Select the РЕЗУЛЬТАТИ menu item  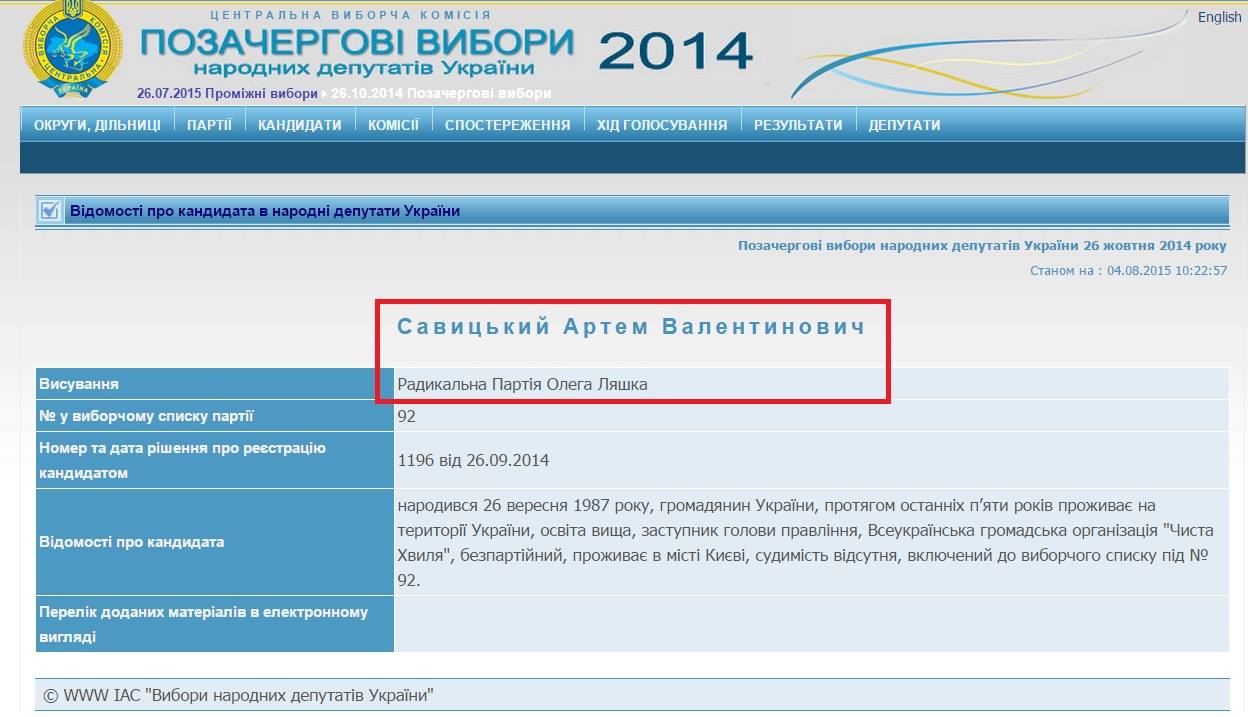click(x=798, y=125)
